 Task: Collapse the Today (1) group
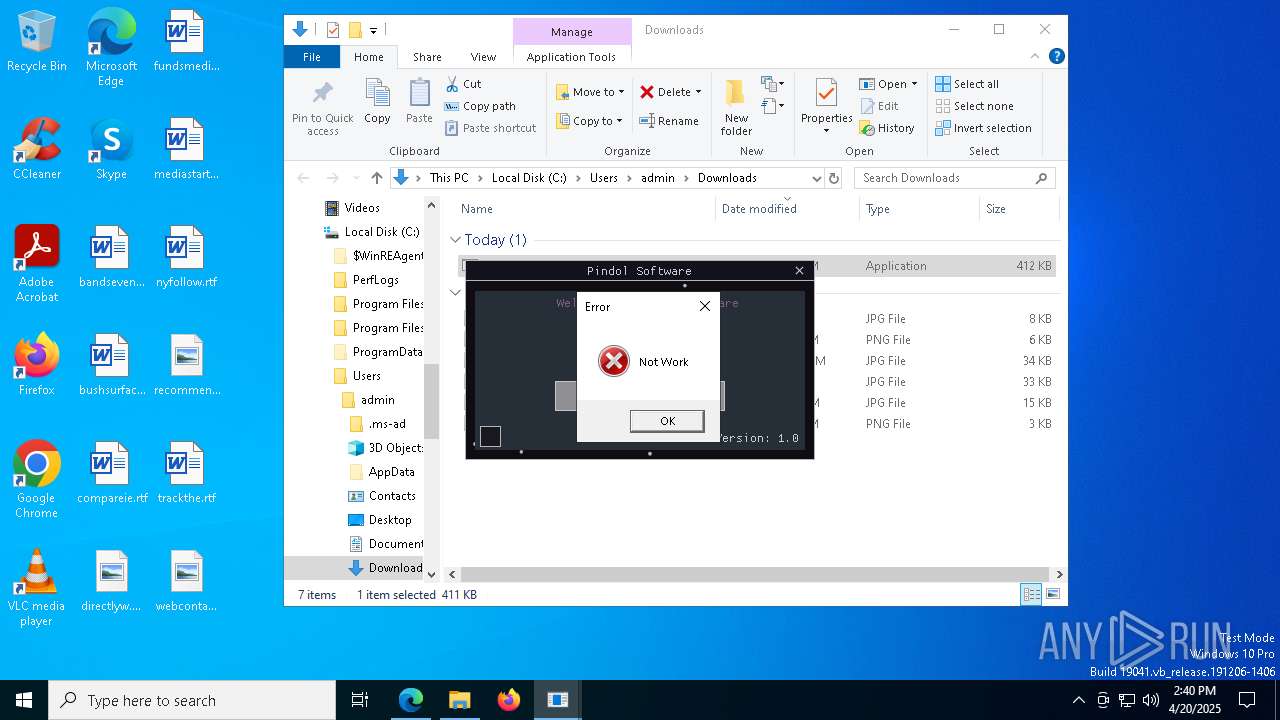click(455, 240)
